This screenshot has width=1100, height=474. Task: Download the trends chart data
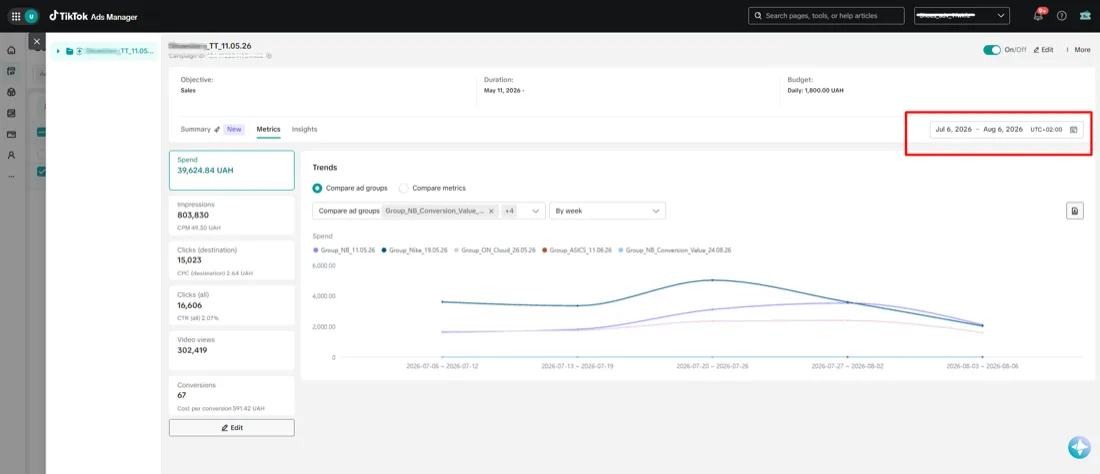click(1075, 211)
